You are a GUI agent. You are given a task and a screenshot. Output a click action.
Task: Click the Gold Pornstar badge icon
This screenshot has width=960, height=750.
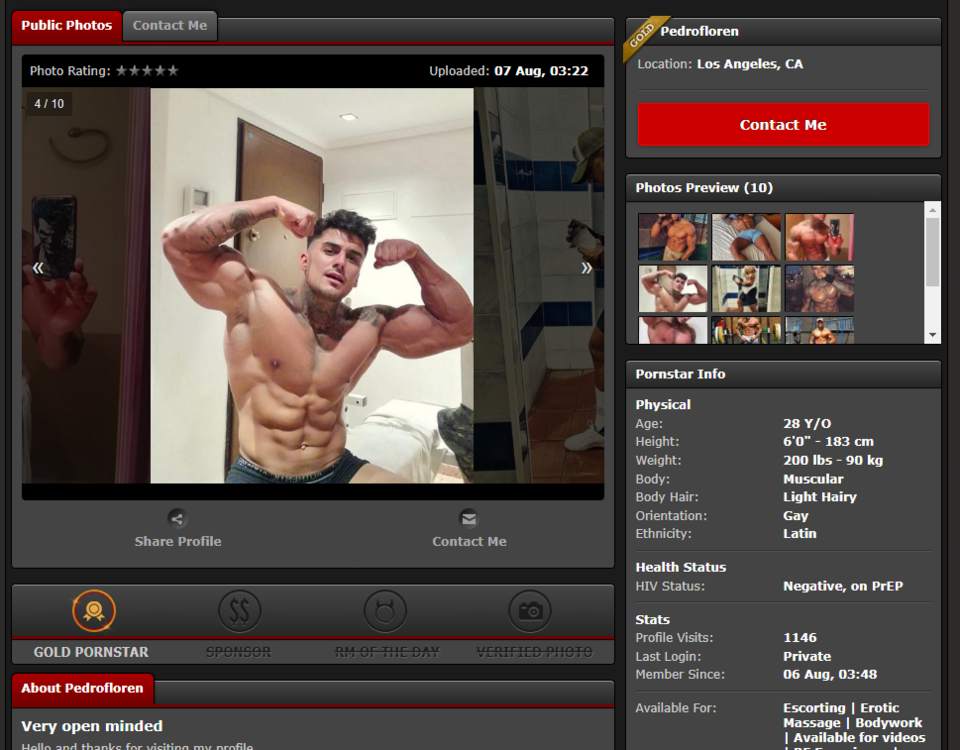(x=94, y=611)
